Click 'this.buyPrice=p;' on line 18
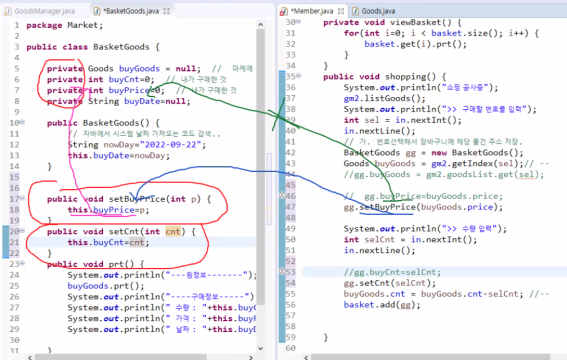The image size is (567, 360). 108,210
